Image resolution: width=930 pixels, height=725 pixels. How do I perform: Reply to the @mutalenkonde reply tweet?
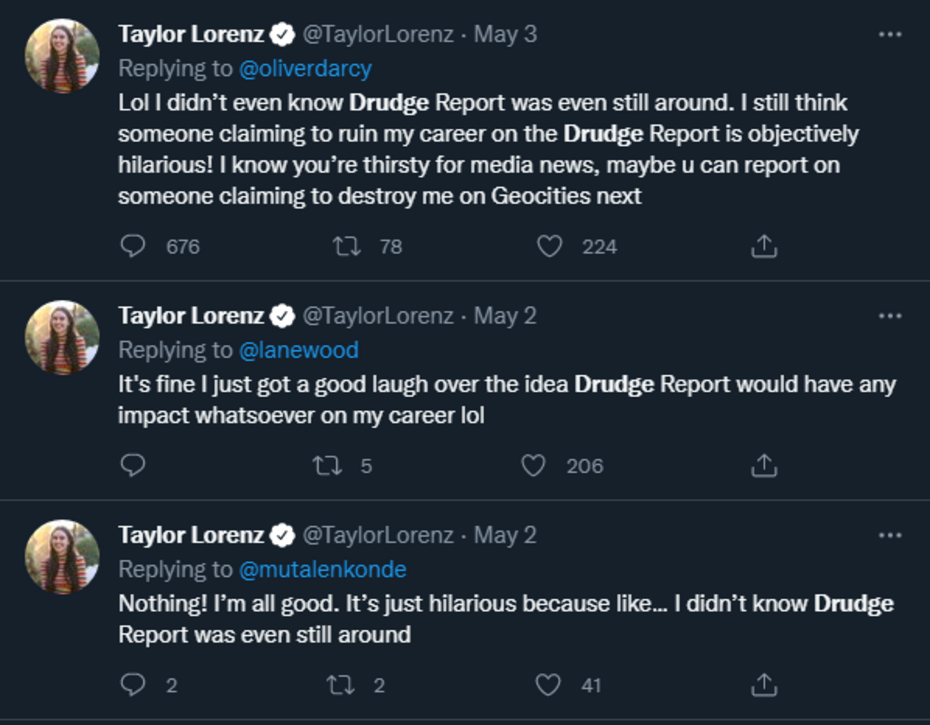133,684
